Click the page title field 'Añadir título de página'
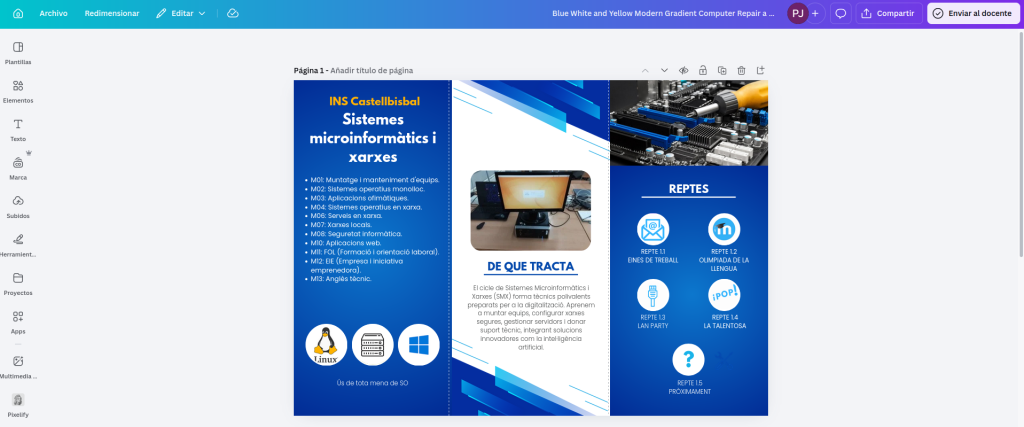The height and width of the screenshot is (427, 1024). click(x=371, y=70)
